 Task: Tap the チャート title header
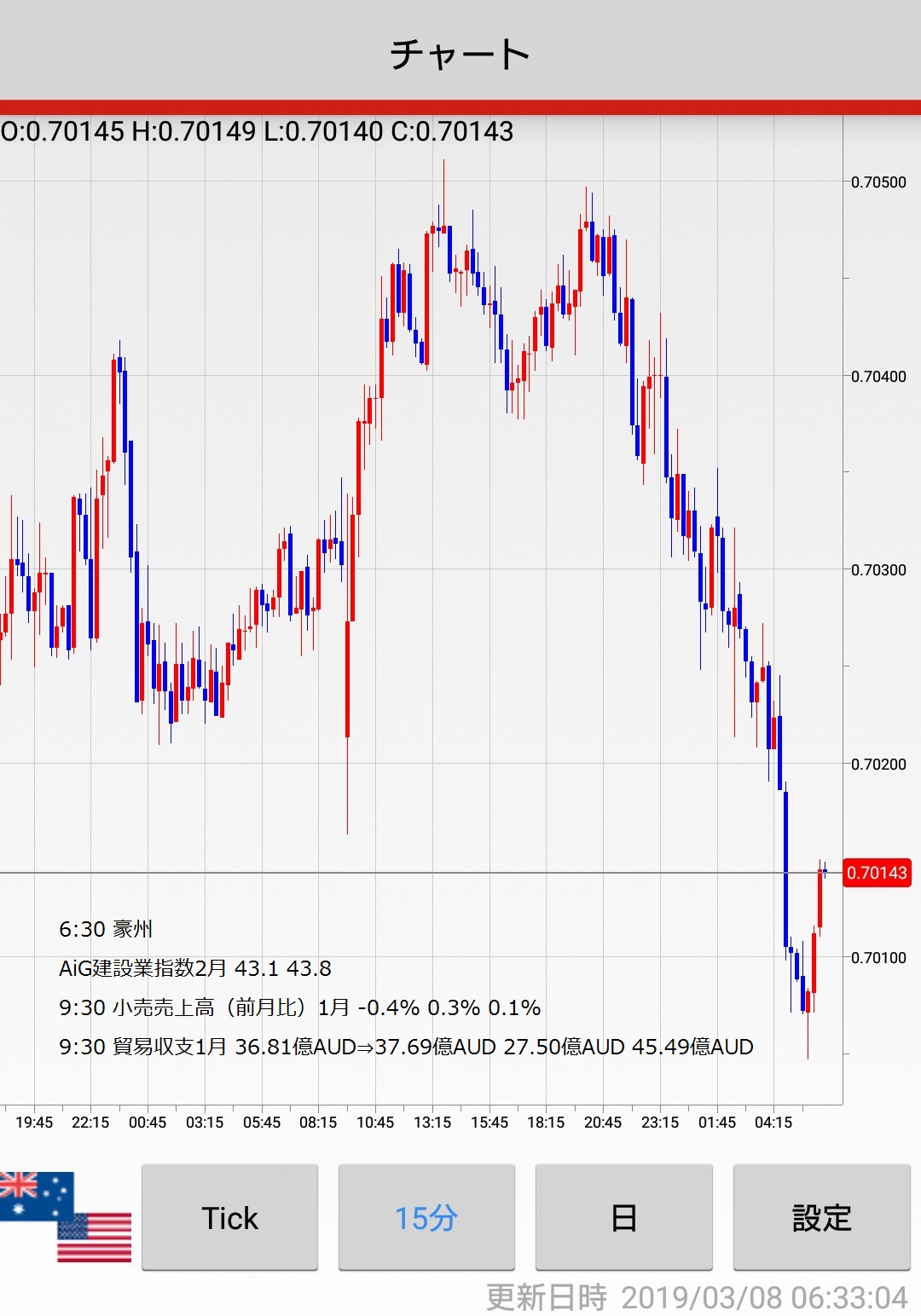pos(460,54)
